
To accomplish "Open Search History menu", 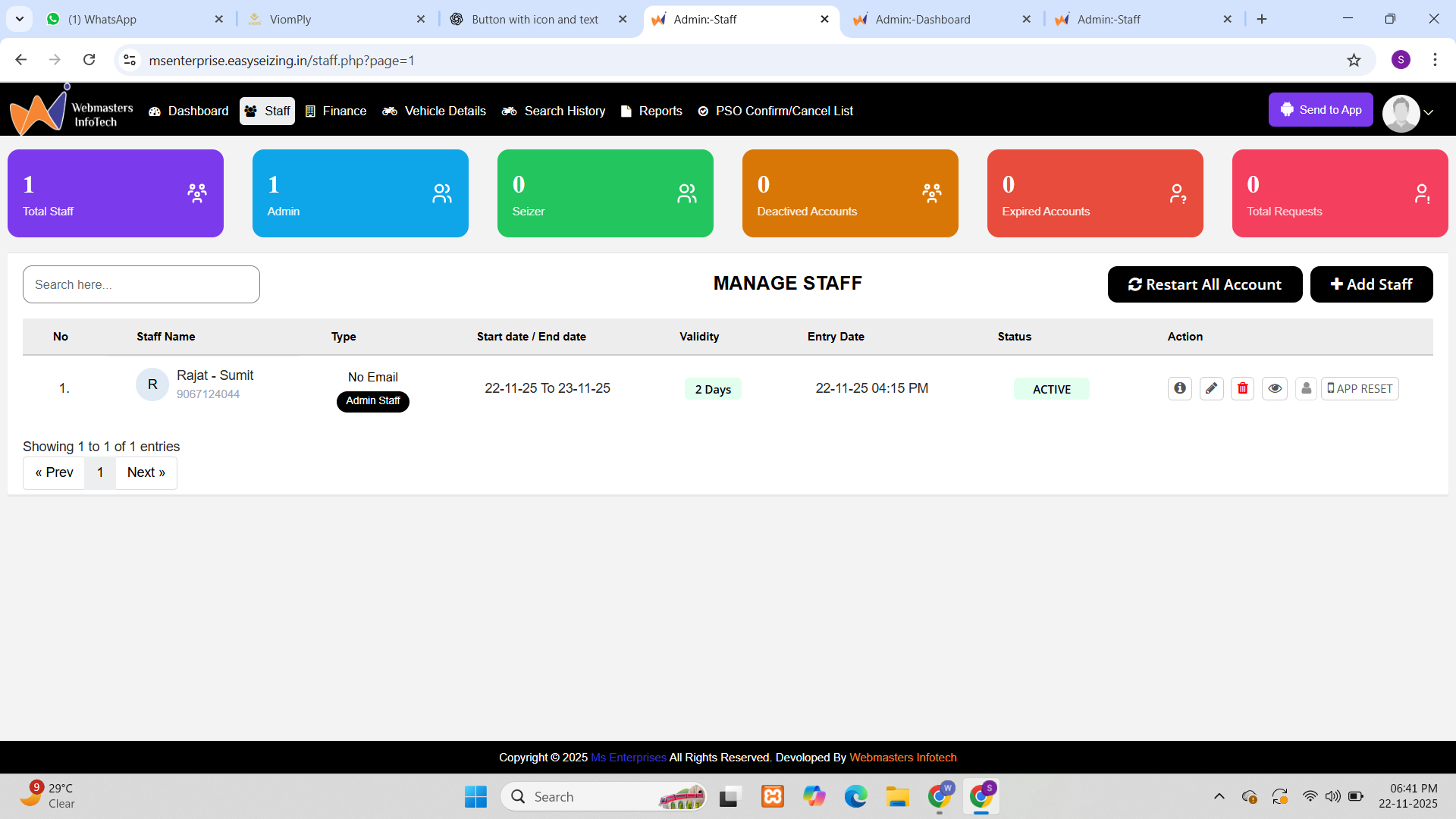I will coord(554,111).
